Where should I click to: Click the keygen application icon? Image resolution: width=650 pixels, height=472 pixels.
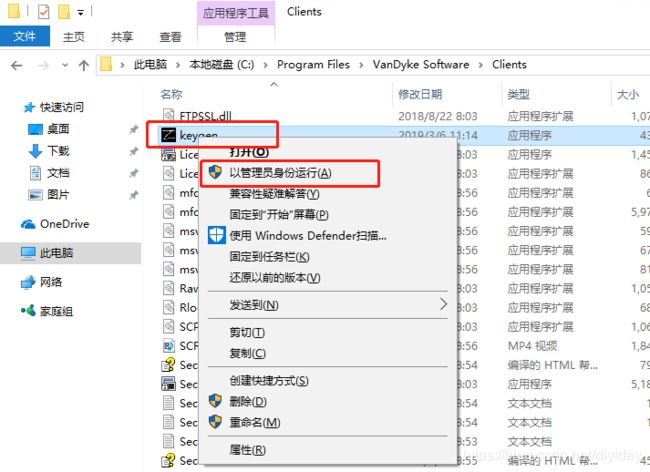[x=169, y=135]
